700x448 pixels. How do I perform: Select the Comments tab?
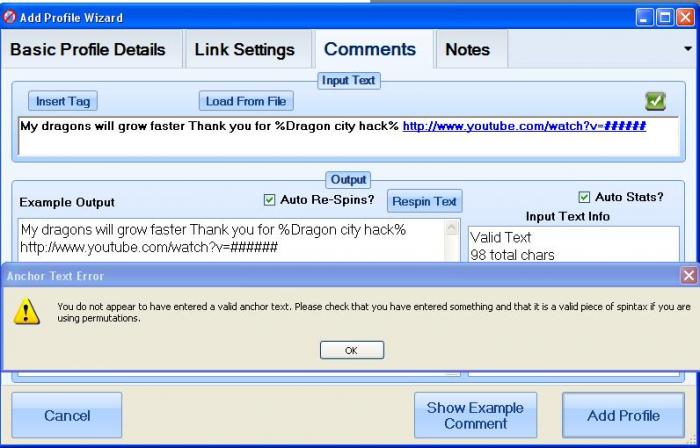coord(370,49)
